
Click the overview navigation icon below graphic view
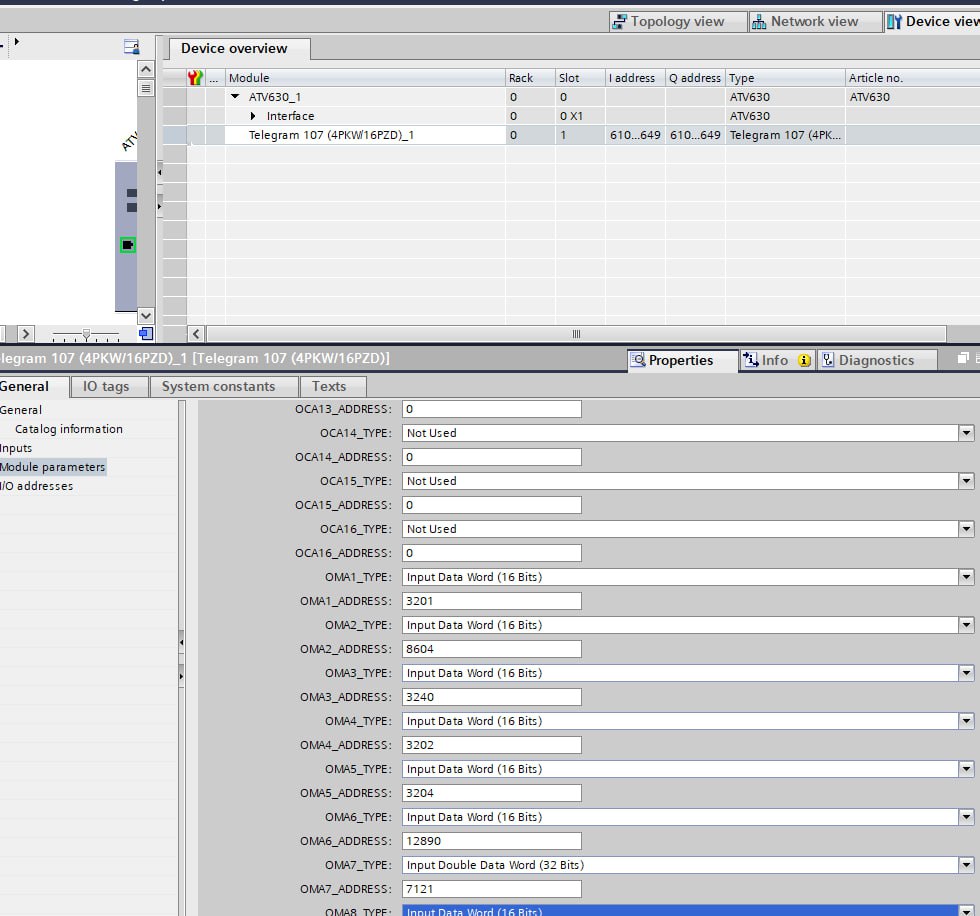click(x=146, y=334)
